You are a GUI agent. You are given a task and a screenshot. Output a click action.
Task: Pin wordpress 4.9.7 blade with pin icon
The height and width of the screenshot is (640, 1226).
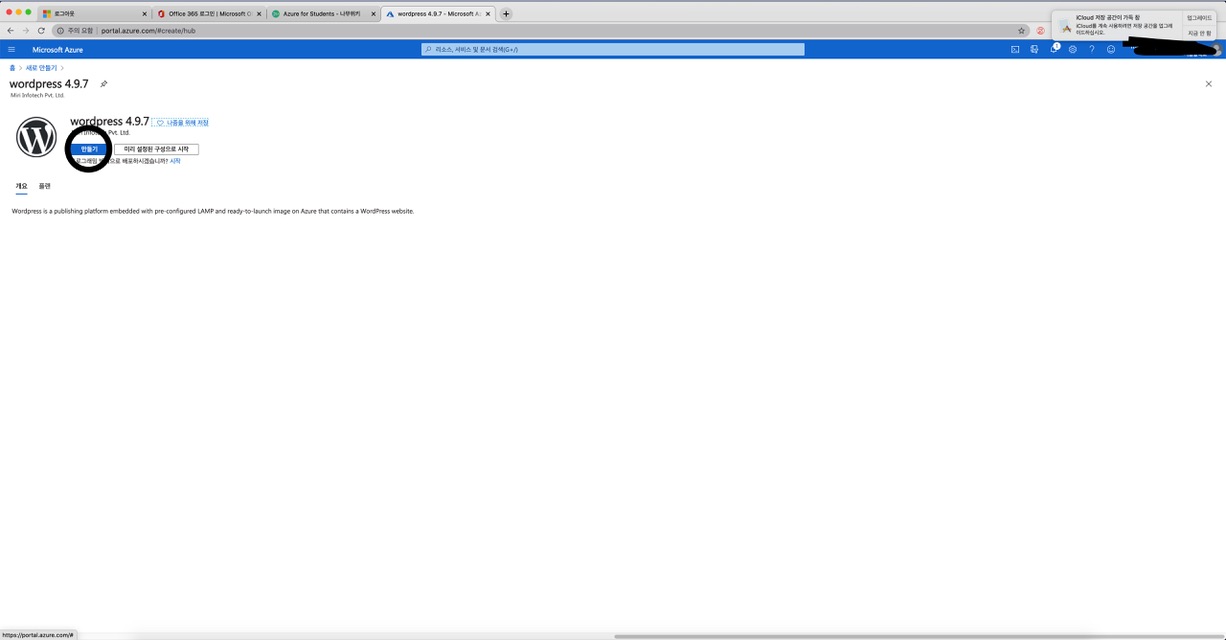pos(103,84)
